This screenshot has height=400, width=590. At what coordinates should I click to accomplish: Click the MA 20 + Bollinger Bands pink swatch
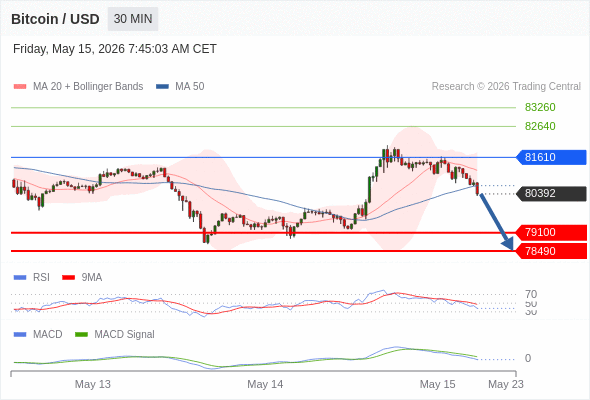(x=20, y=87)
